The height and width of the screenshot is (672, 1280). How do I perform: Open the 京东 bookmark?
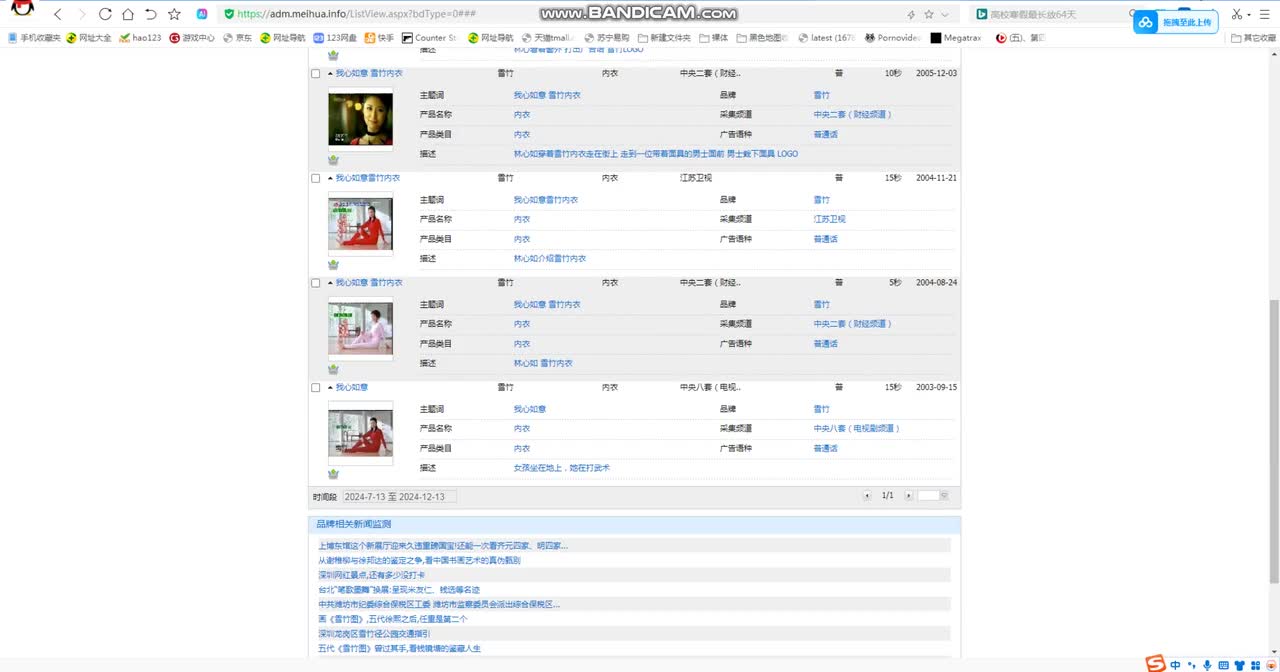[x=237, y=38]
